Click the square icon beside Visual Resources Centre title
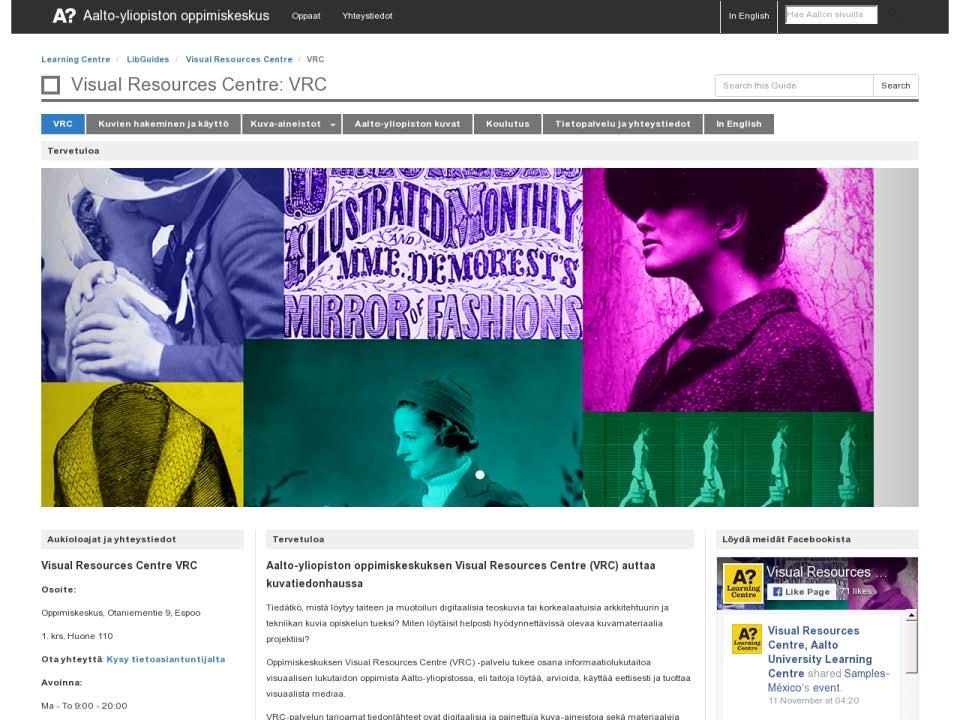The height and width of the screenshot is (720, 960). 51,85
